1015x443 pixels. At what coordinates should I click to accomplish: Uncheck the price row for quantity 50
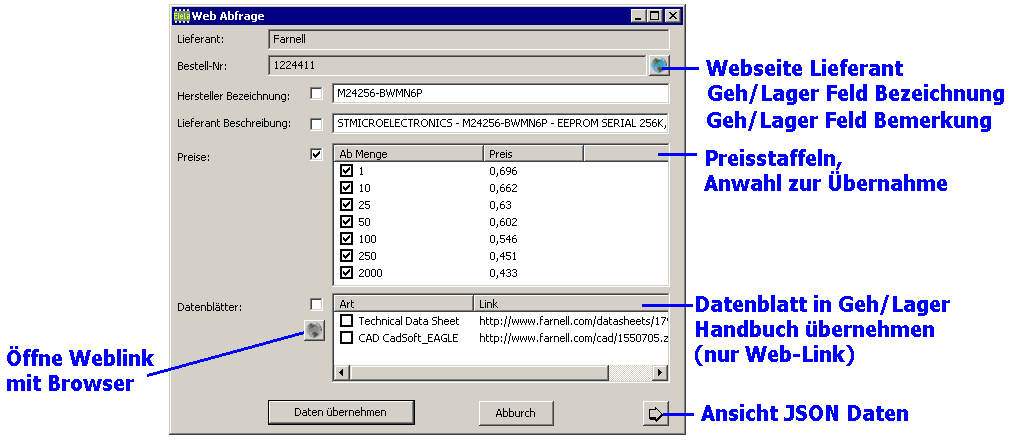346,222
